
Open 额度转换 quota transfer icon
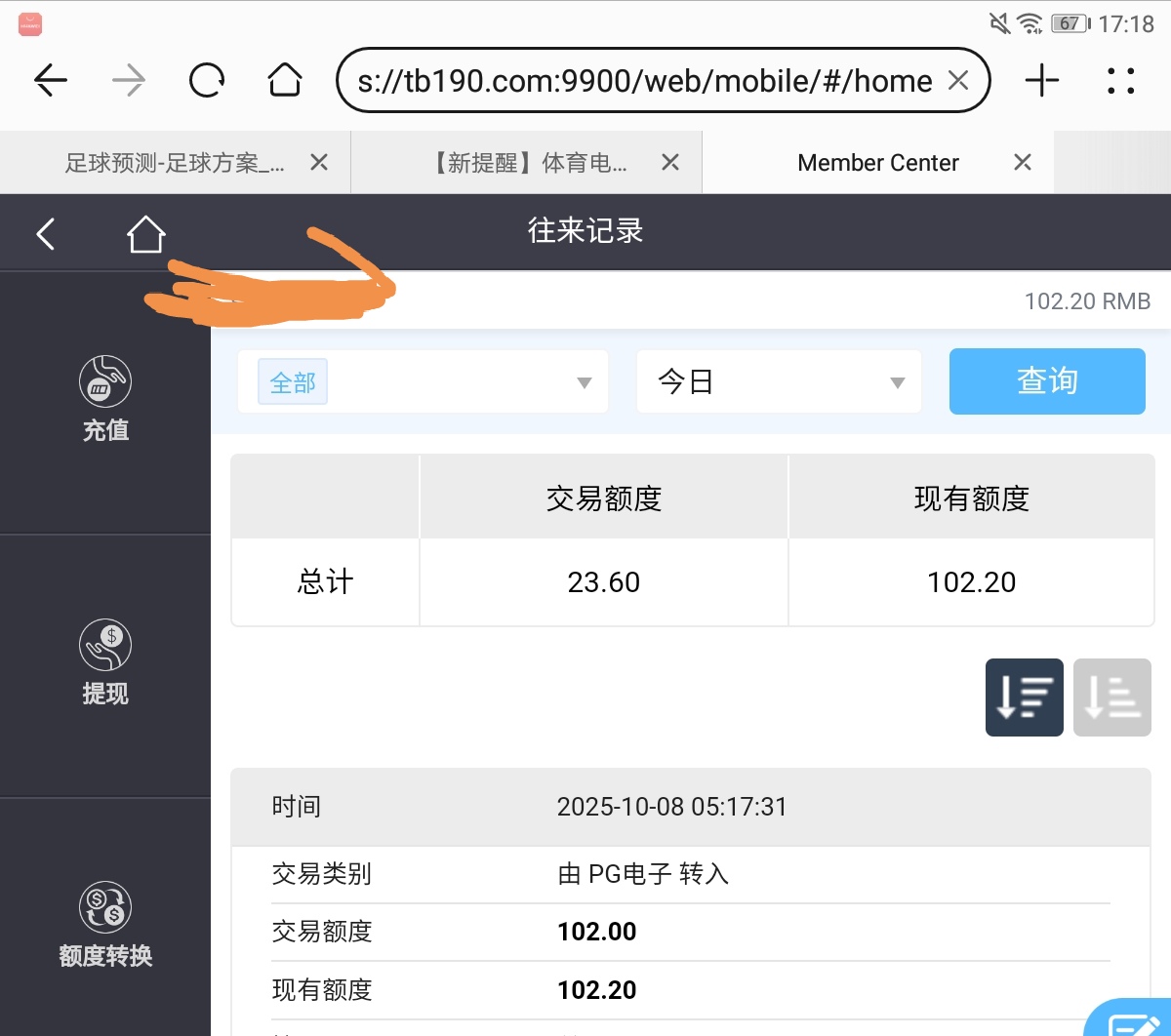pyautogui.click(x=105, y=907)
